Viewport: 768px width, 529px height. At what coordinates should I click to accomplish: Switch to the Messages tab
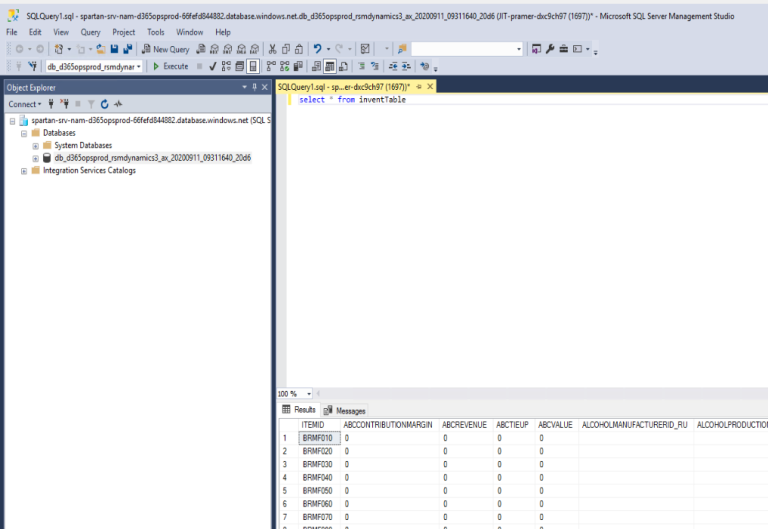(344, 410)
